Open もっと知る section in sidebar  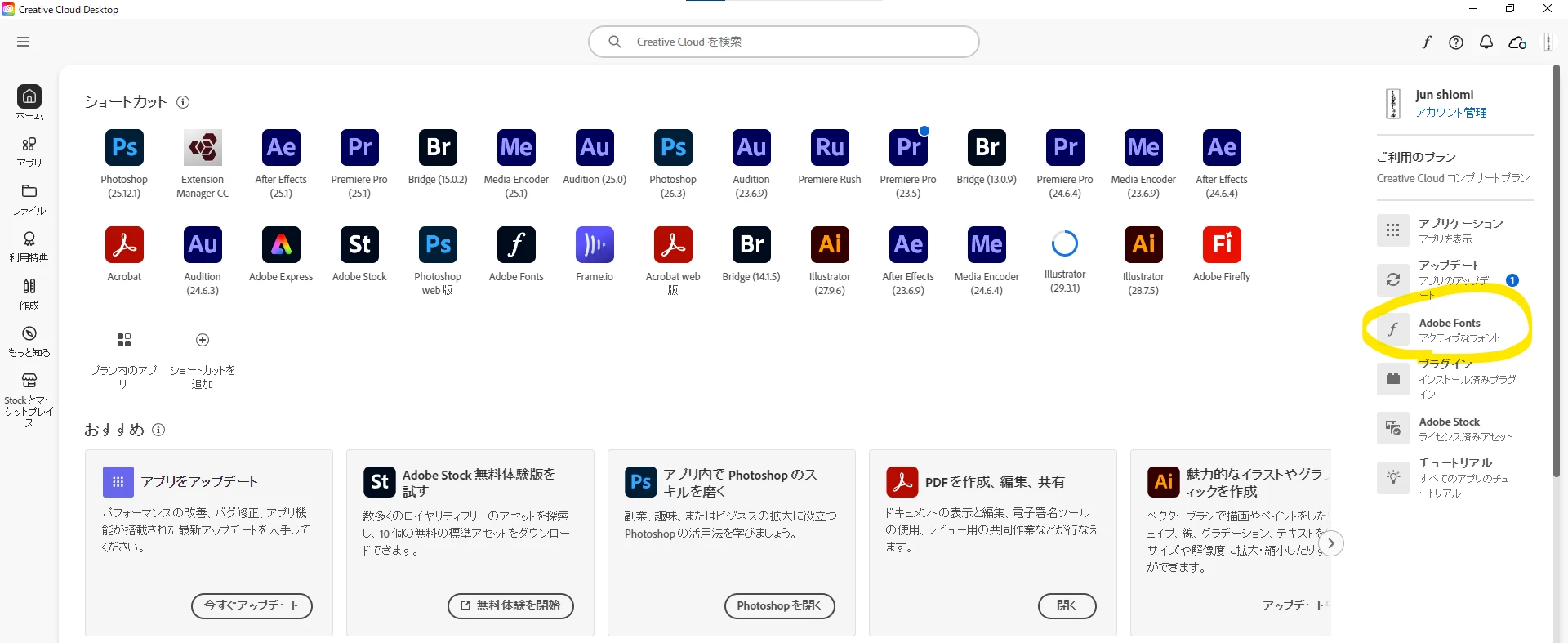(x=29, y=342)
